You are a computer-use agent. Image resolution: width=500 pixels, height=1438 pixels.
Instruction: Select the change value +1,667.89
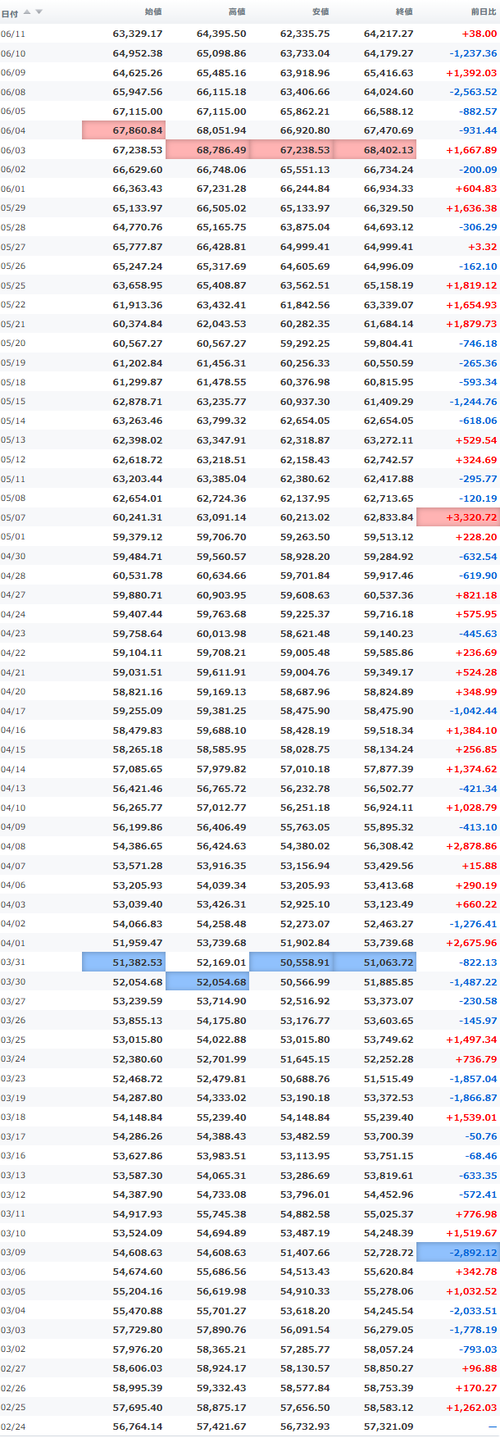[472, 149]
